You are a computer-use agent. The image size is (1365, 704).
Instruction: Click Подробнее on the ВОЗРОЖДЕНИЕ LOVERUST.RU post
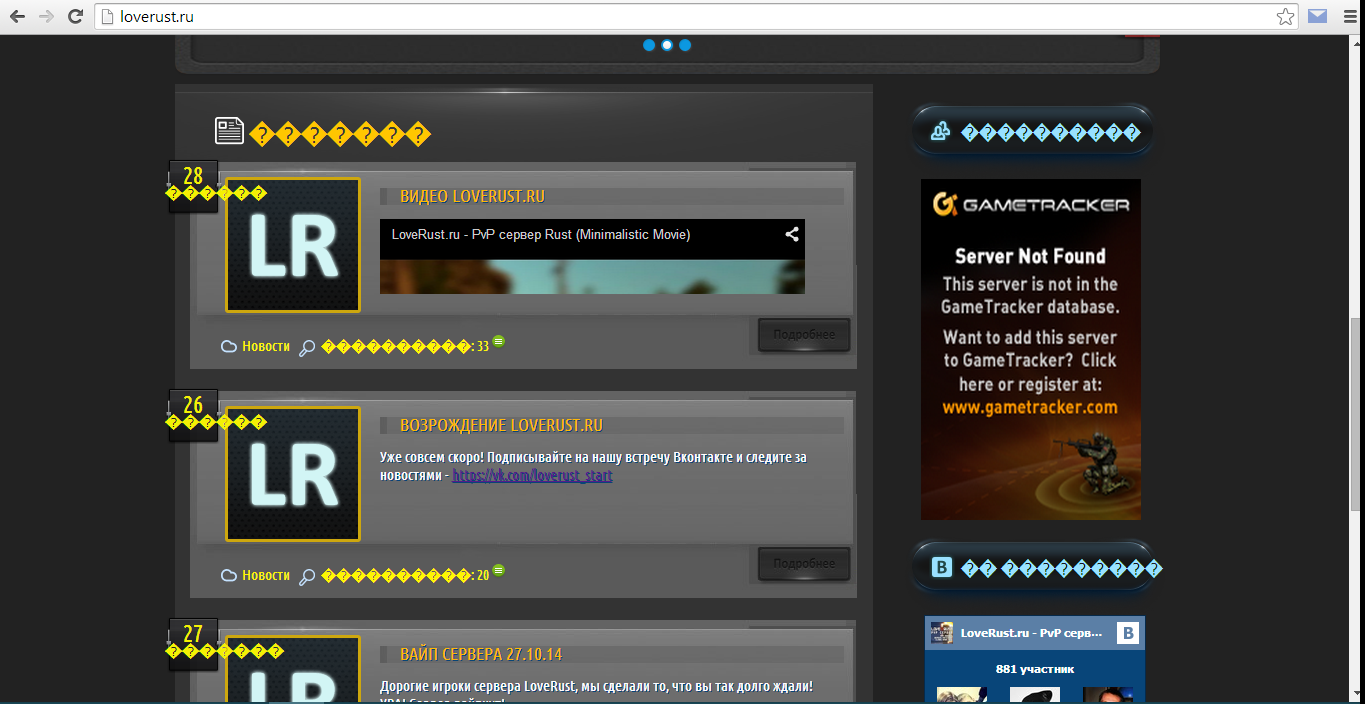(804, 564)
